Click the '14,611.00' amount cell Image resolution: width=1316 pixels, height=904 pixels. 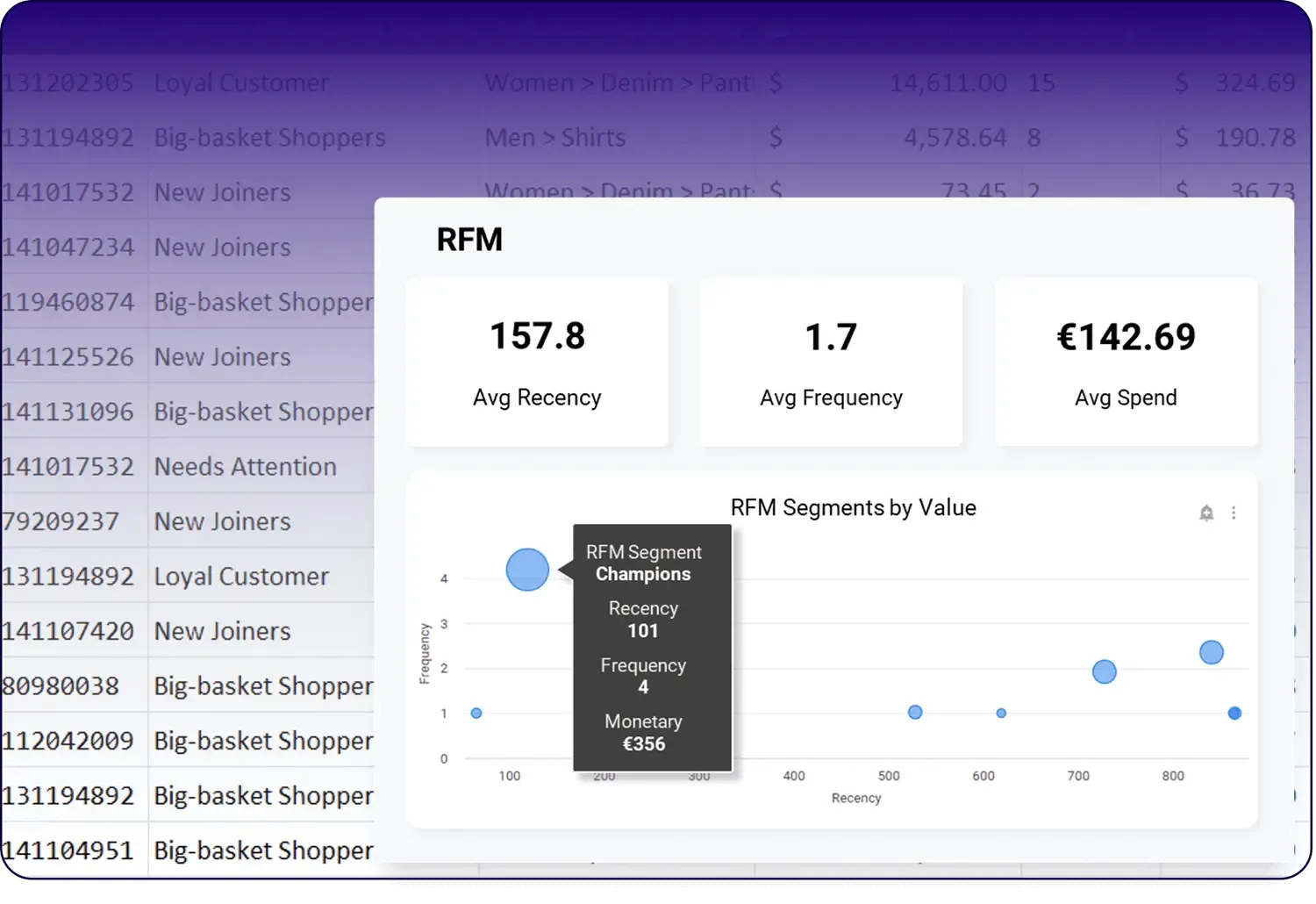pyautogui.click(x=948, y=83)
